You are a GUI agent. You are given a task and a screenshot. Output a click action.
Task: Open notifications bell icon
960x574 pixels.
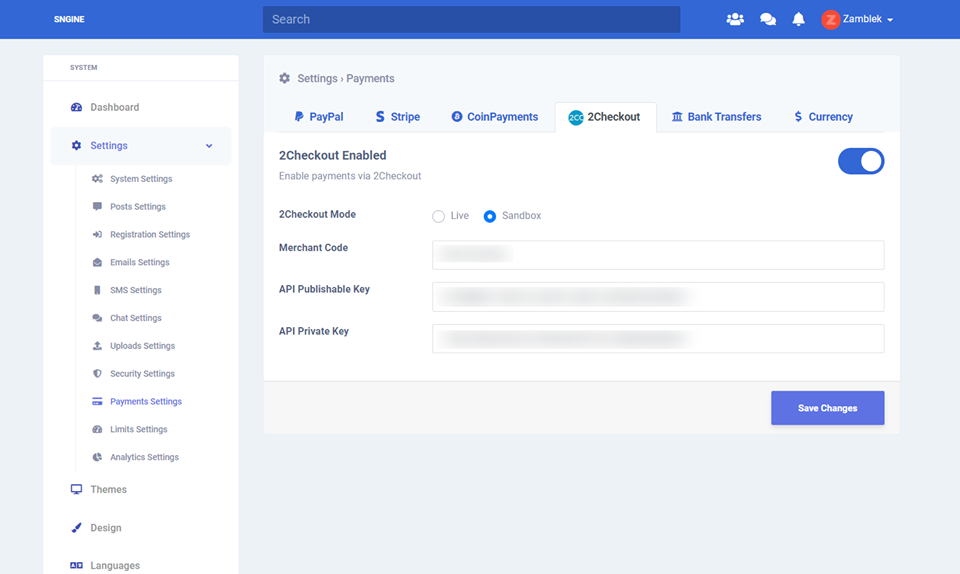[798, 19]
